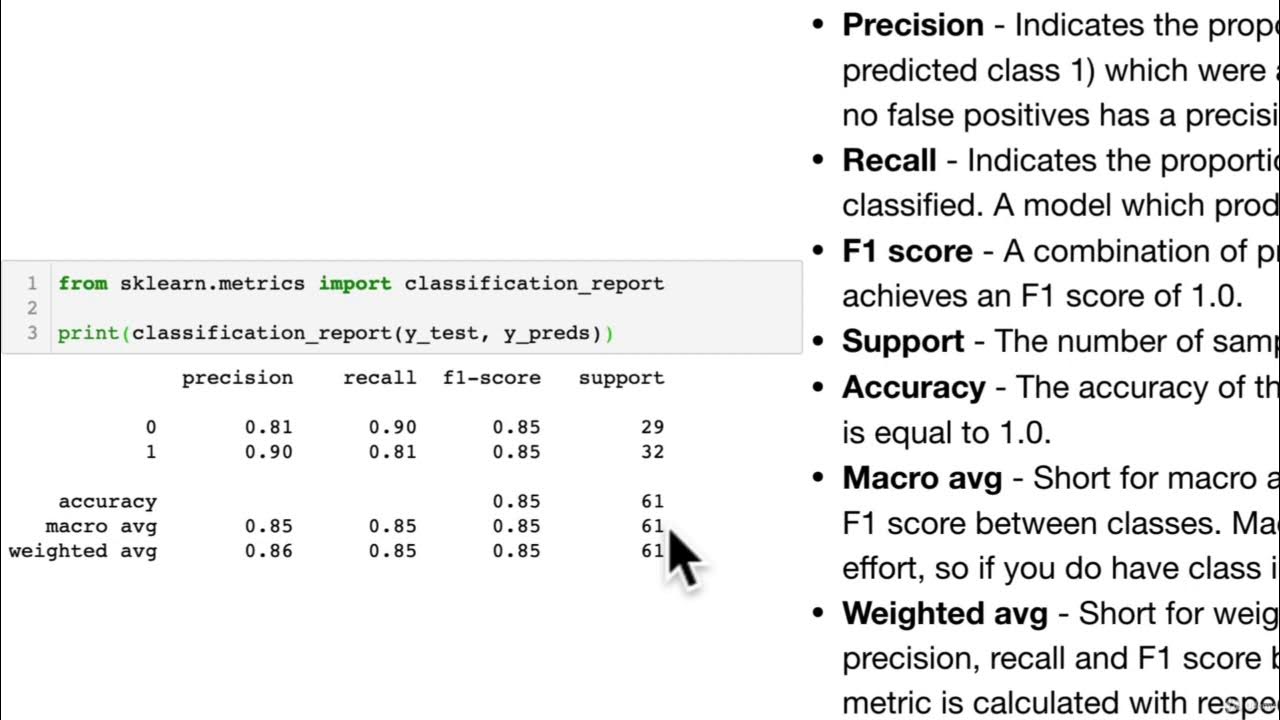Screen dimensions: 1280x720
Task: Click the import line of the code cell
Action: pyautogui.click(x=360, y=283)
